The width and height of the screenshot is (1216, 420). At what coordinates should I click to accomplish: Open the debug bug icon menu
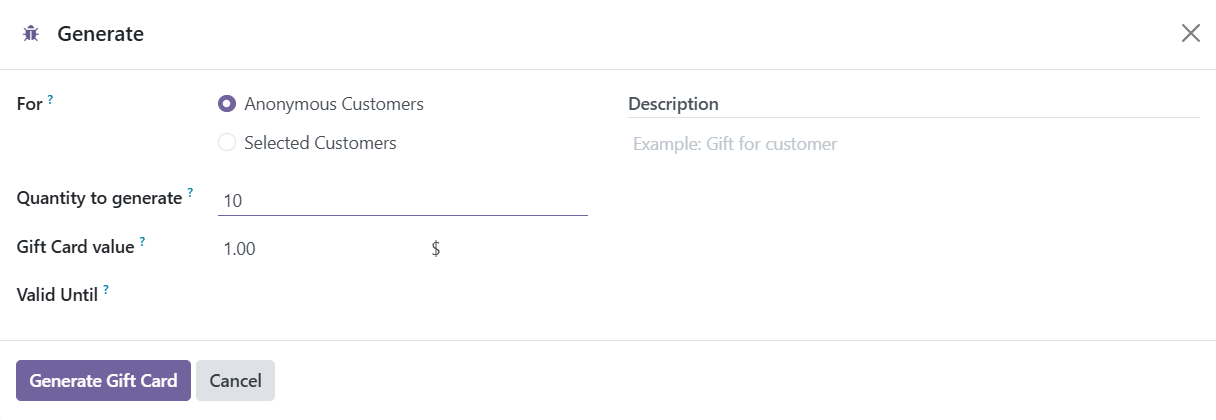click(x=31, y=34)
